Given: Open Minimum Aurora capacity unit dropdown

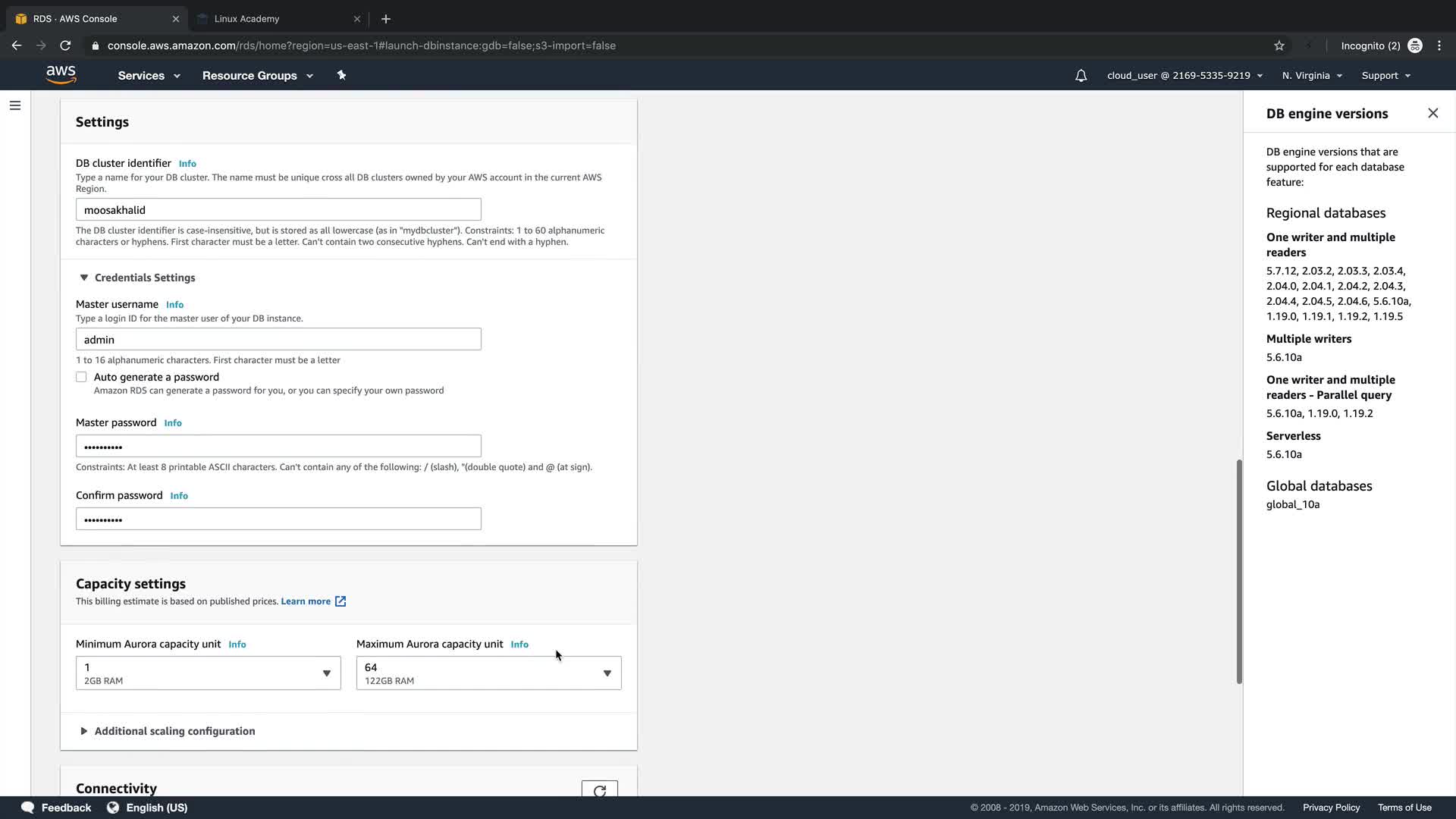Looking at the screenshot, I should click(x=208, y=673).
